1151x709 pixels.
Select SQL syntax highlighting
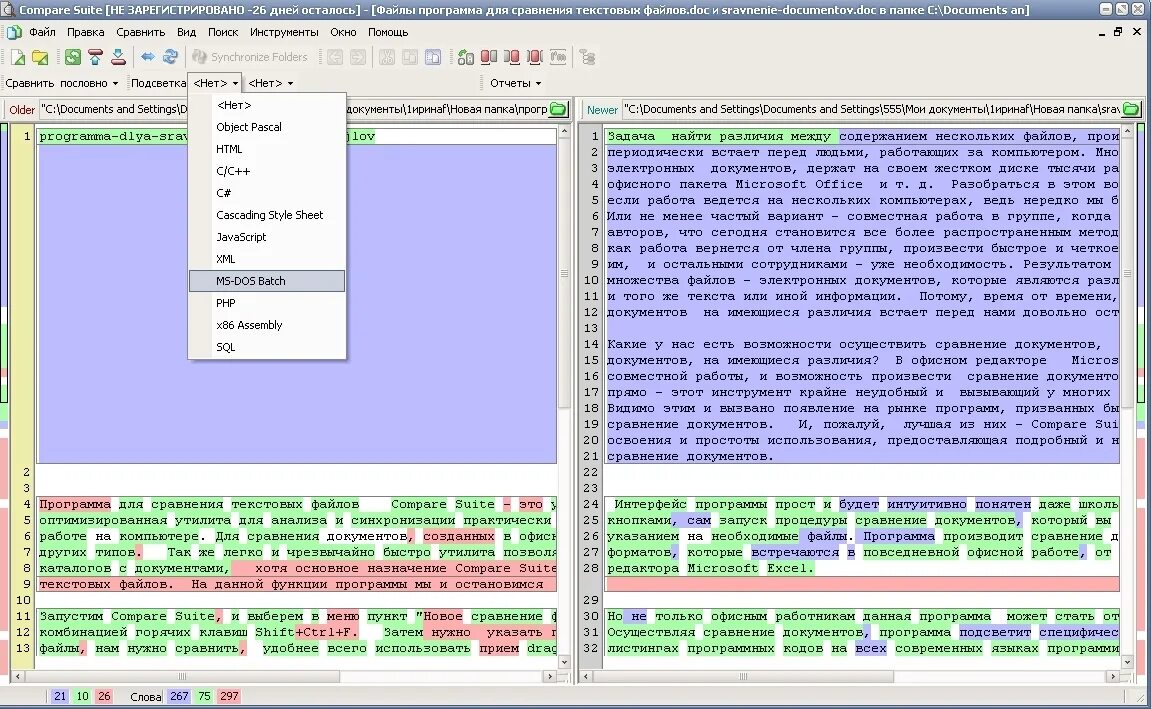pos(266,347)
